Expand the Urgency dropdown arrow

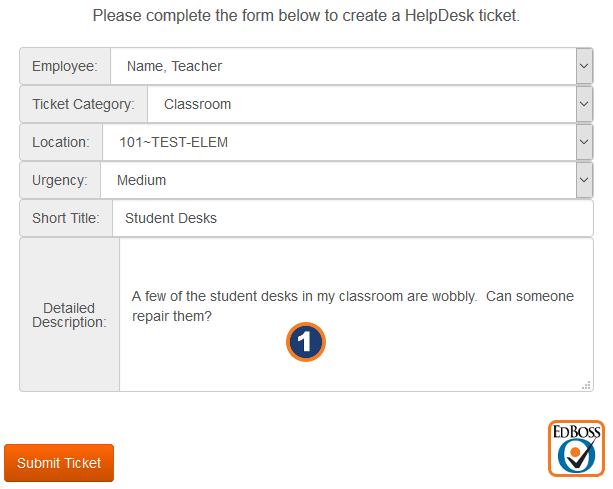click(x=584, y=180)
